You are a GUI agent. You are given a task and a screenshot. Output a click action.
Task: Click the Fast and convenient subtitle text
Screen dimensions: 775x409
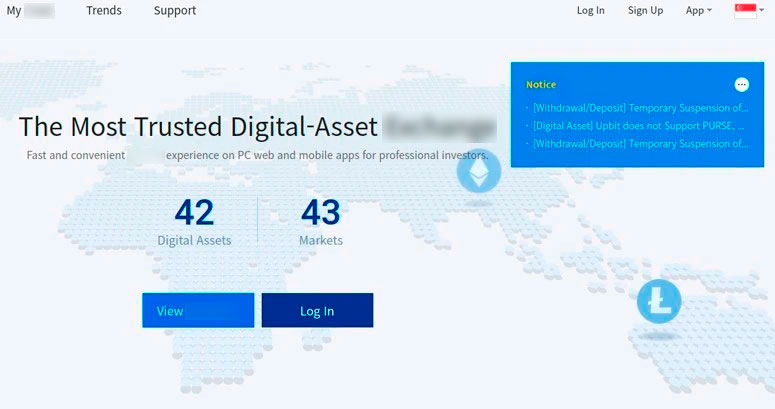[256, 156]
